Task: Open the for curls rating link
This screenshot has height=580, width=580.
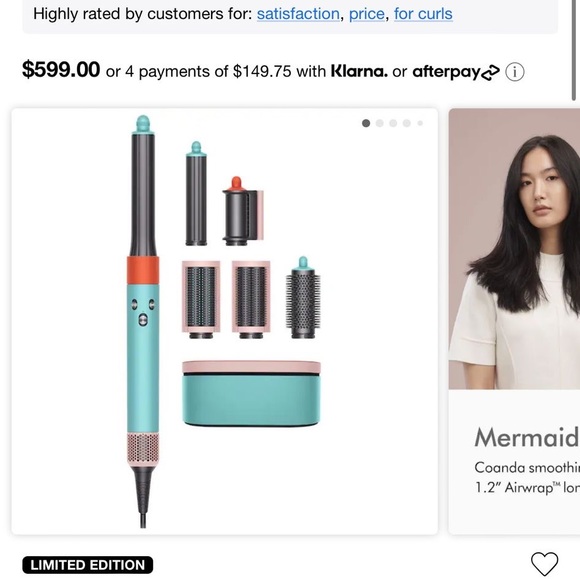Action: point(423,14)
